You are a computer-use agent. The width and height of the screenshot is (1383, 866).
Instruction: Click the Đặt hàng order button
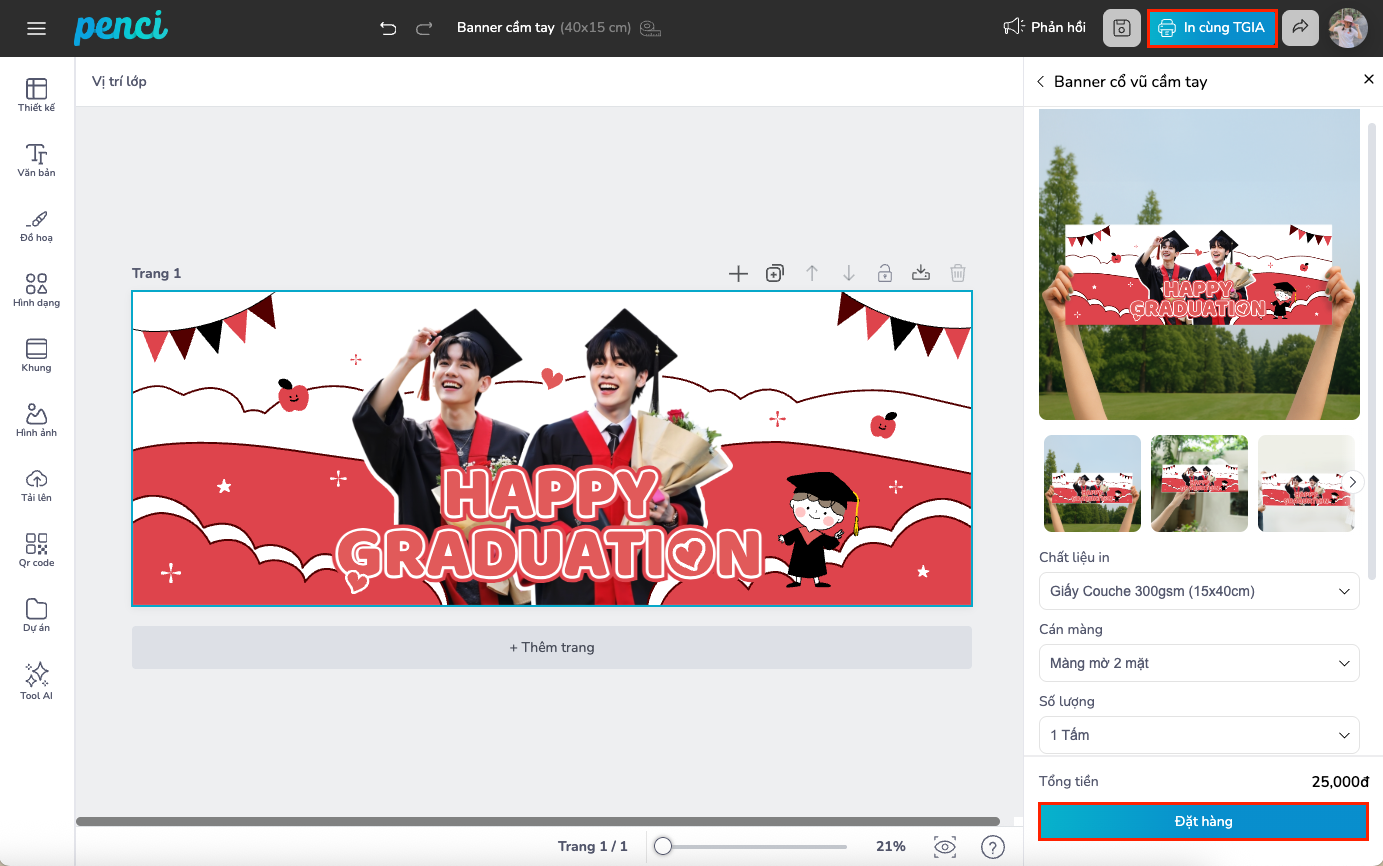click(1203, 821)
